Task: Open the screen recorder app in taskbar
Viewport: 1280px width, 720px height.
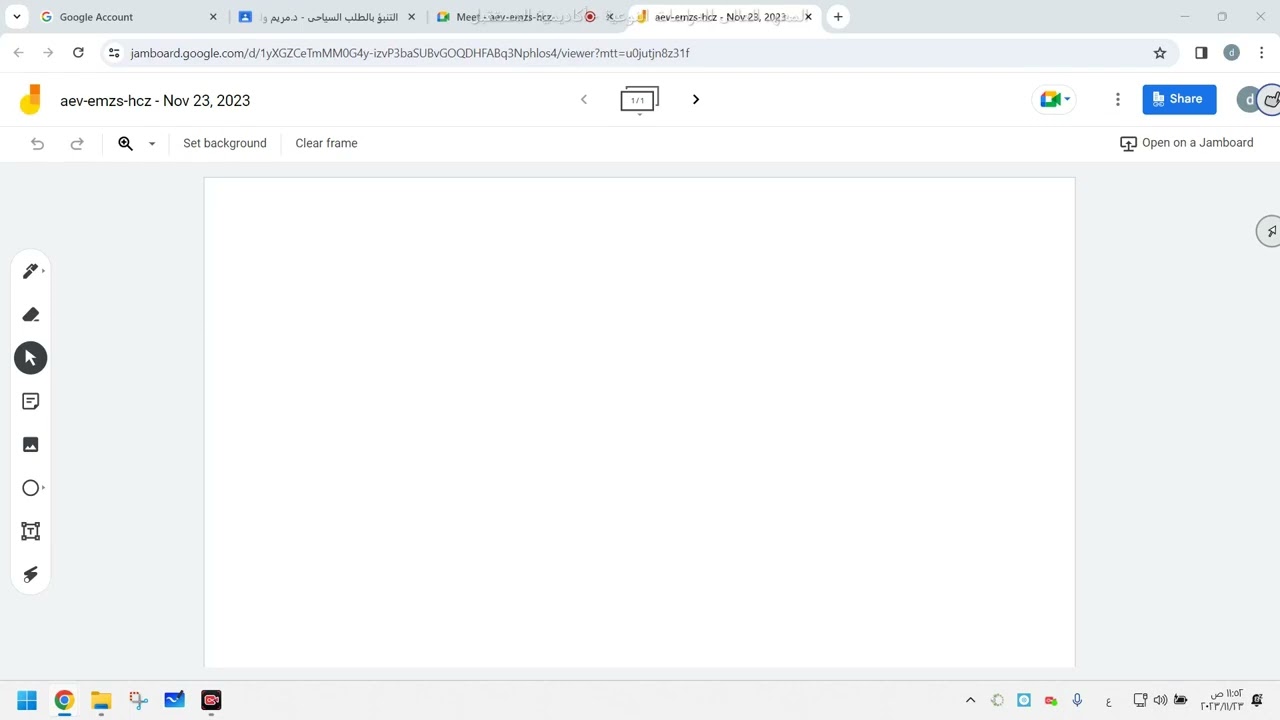Action: coord(211,700)
